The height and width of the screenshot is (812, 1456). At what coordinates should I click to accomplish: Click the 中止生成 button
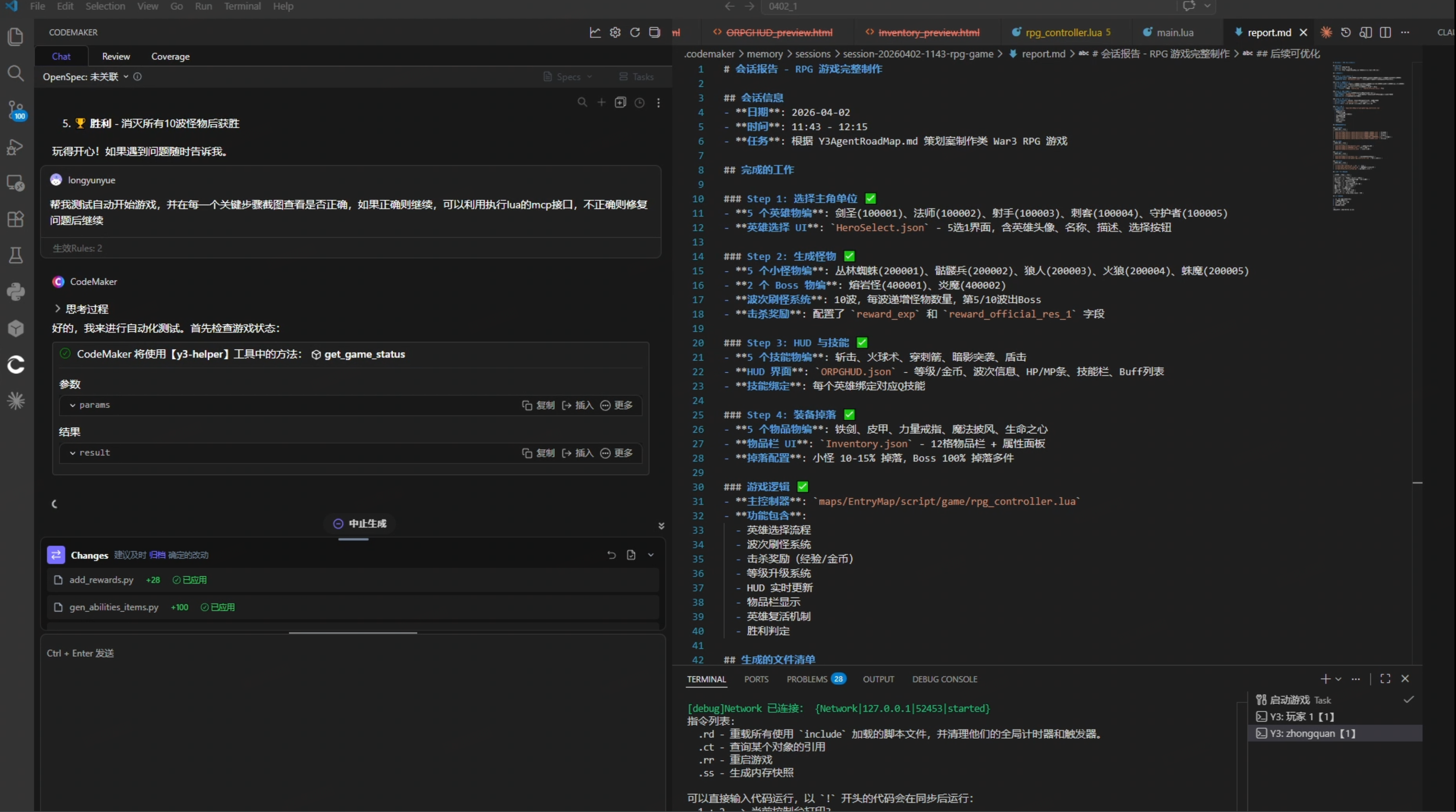click(x=361, y=523)
